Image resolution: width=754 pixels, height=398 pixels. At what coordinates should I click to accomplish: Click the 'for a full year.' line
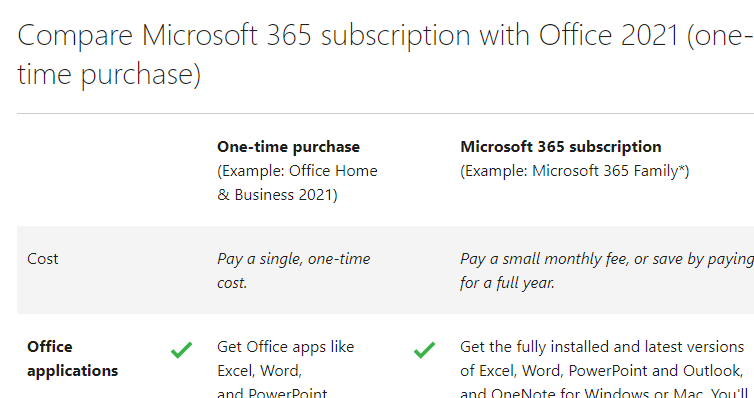tap(507, 283)
